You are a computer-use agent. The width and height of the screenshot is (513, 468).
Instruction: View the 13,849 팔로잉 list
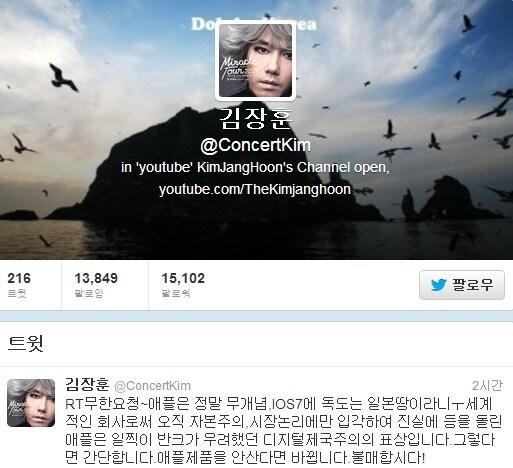point(96,285)
